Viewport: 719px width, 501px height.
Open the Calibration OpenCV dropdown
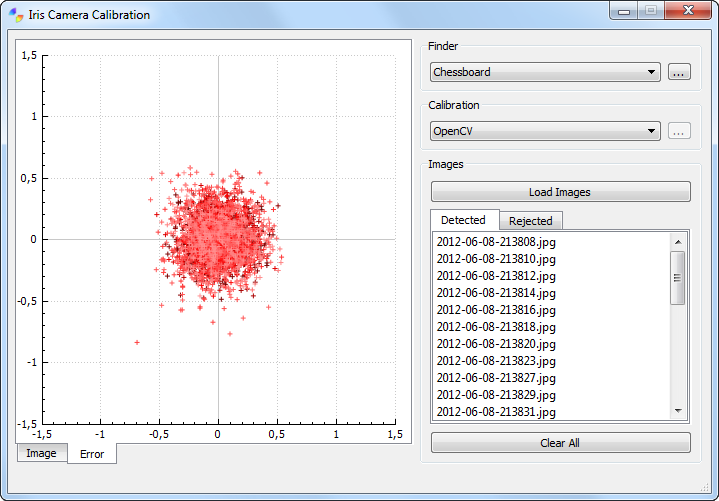pos(545,131)
